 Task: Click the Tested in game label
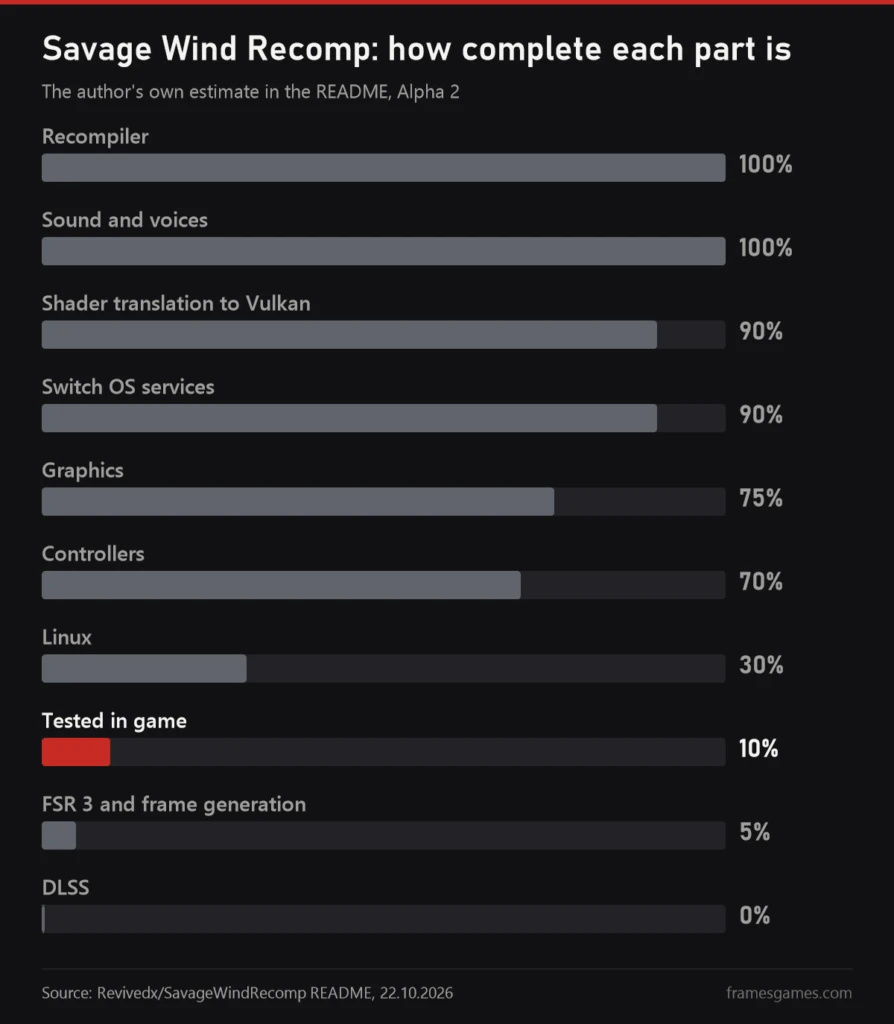click(114, 721)
